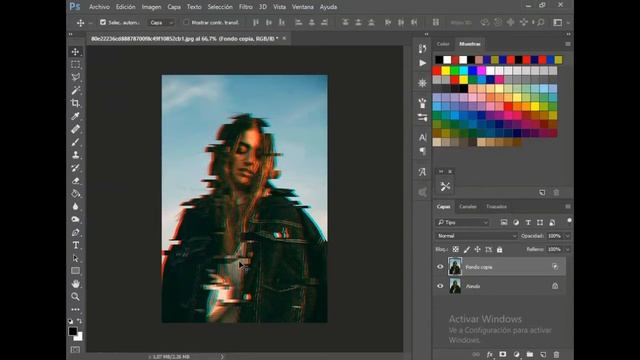Open the Ventana menu
640x360 pixels.
[302, 7]
